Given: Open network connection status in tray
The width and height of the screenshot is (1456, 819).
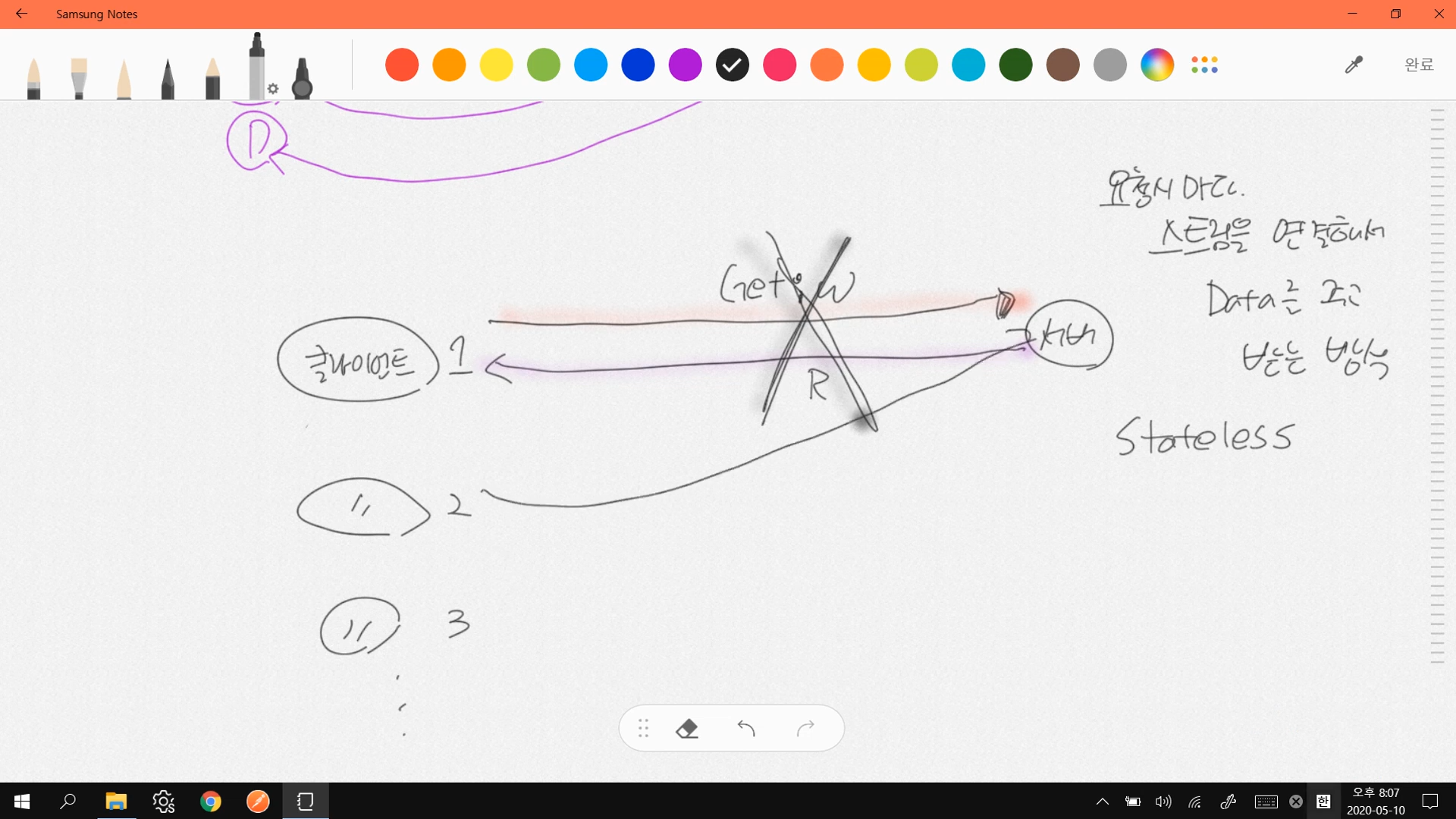Looking at the screenshot, I should [1195, 802].
